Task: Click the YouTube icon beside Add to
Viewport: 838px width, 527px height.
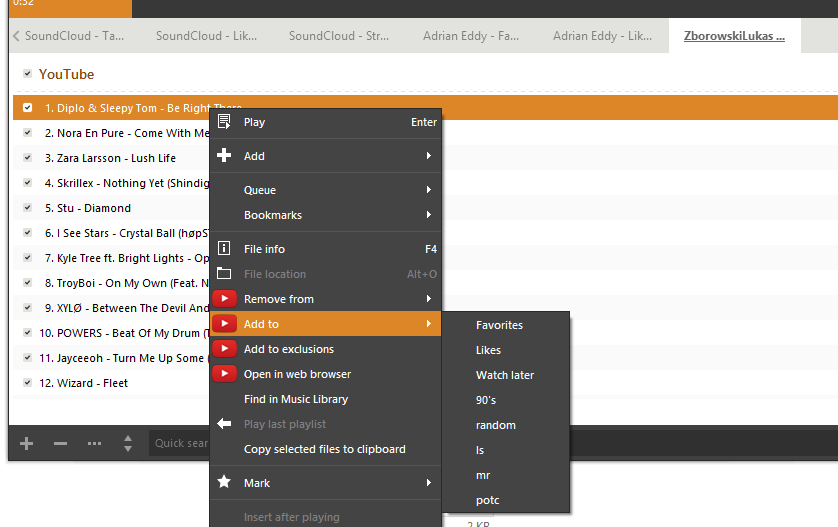Action: pyautogui.click(x=224, y=324)
